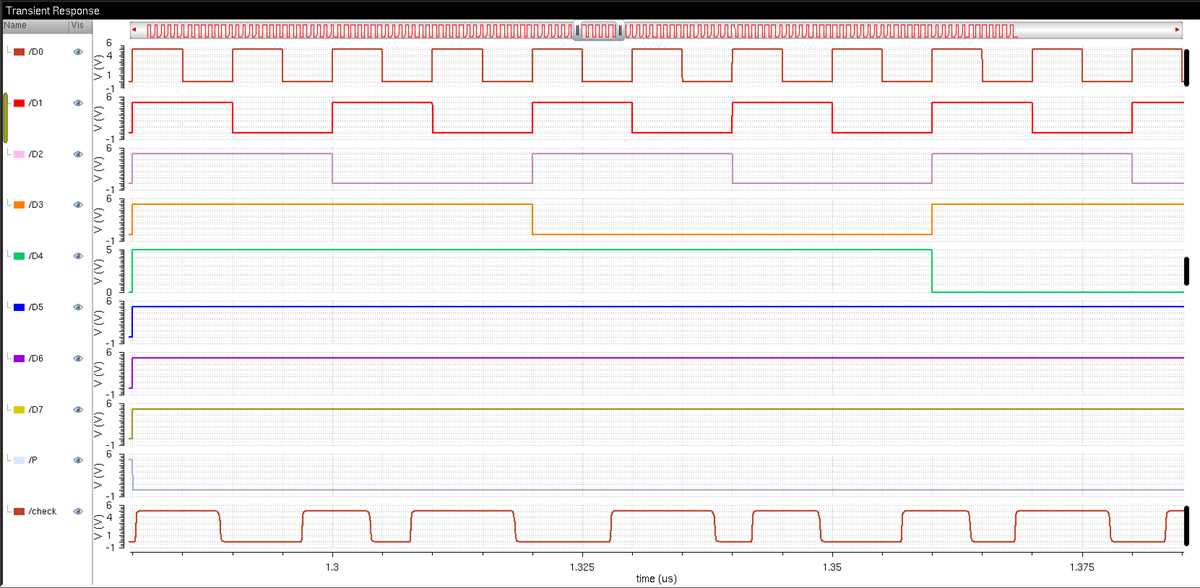Viewport: 1200px width, 588px height.
Task: Click the olive marker beside /D1 in signal list
Action: click(6, 117)
